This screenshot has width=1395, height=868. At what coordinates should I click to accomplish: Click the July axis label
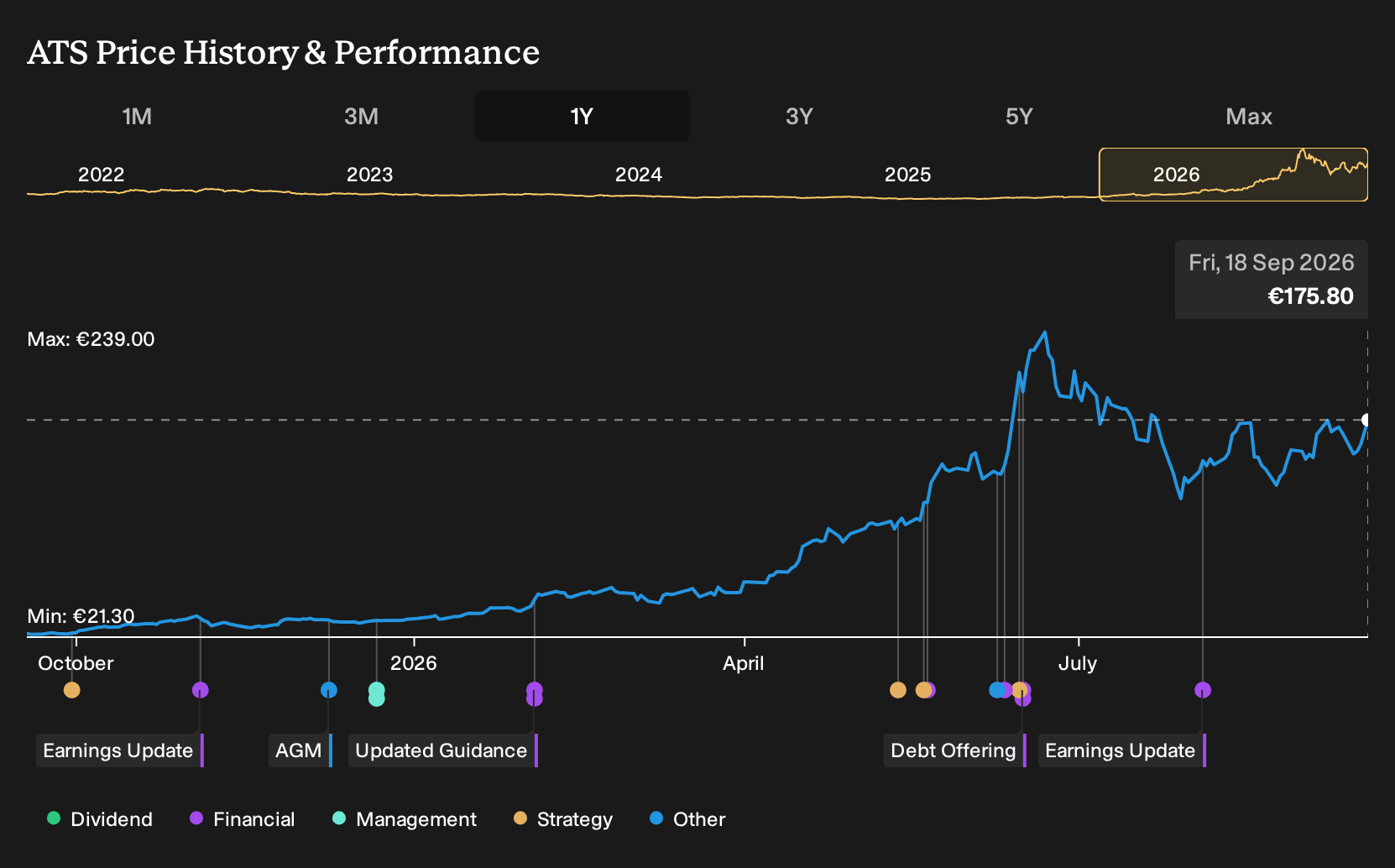pos(1078,663)
